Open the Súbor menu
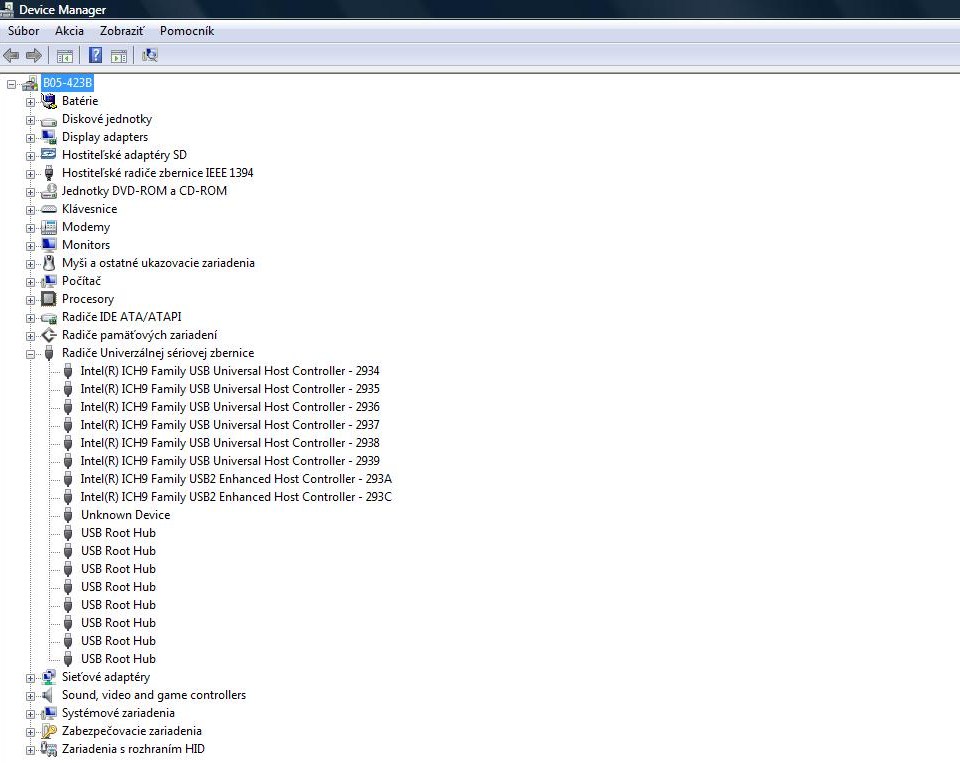The width and height of the screenshot is (960, 763). pos(23,31)
